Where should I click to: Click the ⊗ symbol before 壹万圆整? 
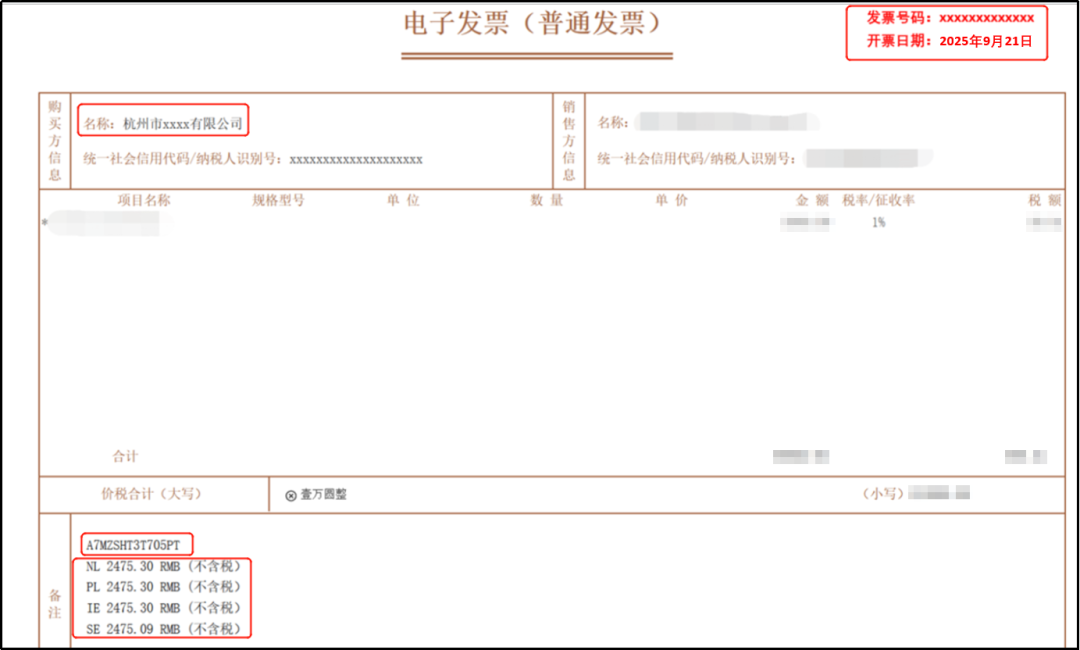[x=290, y=493]
